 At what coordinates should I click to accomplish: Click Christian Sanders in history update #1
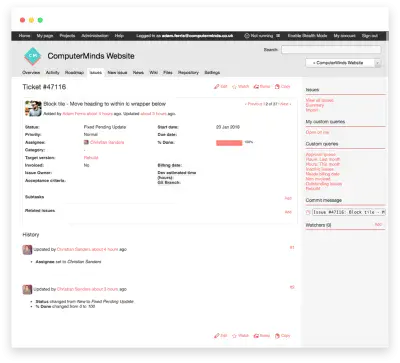[74, 249]
